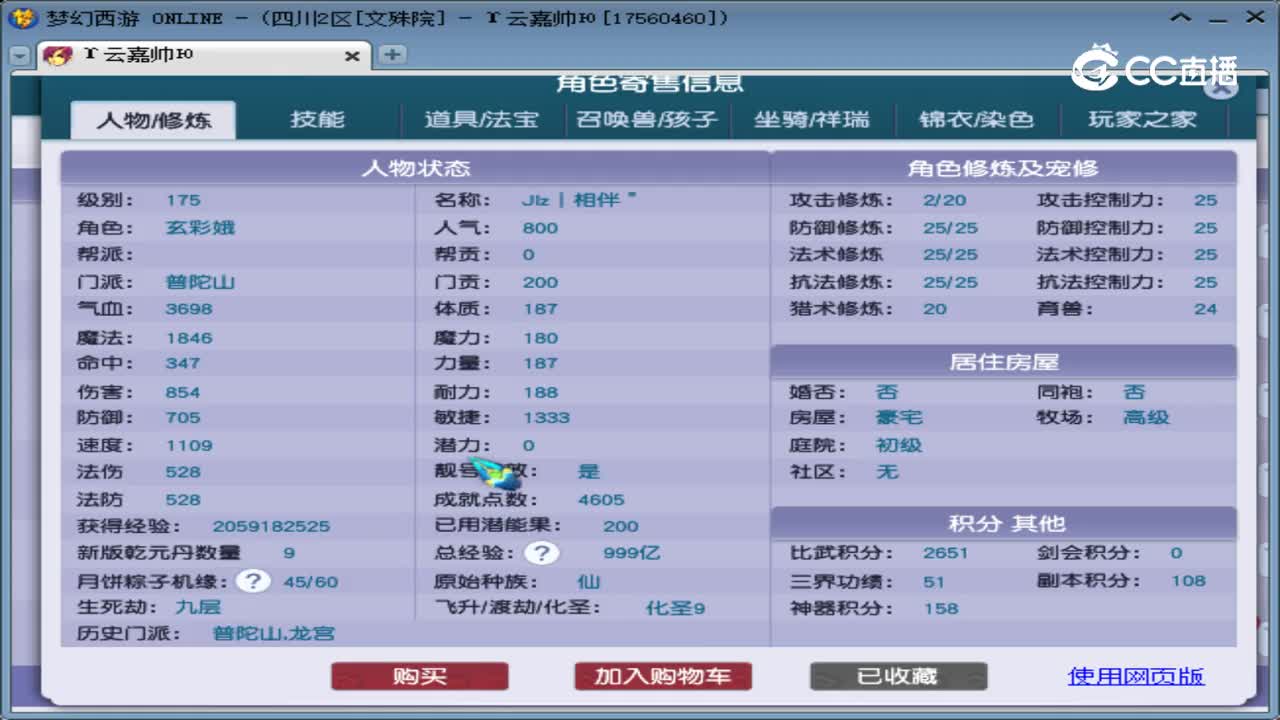The width and height of the screenshot is (1280, 720).
Task: Click the 育兽 value 24
Action: 1206,309
